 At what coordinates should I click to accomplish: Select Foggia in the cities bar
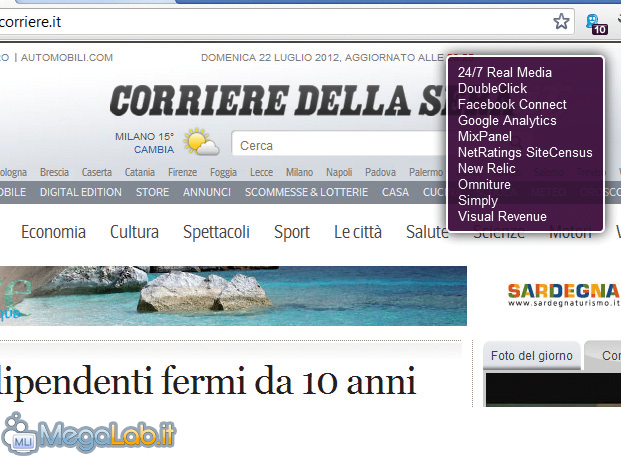(x=223, y=173)
